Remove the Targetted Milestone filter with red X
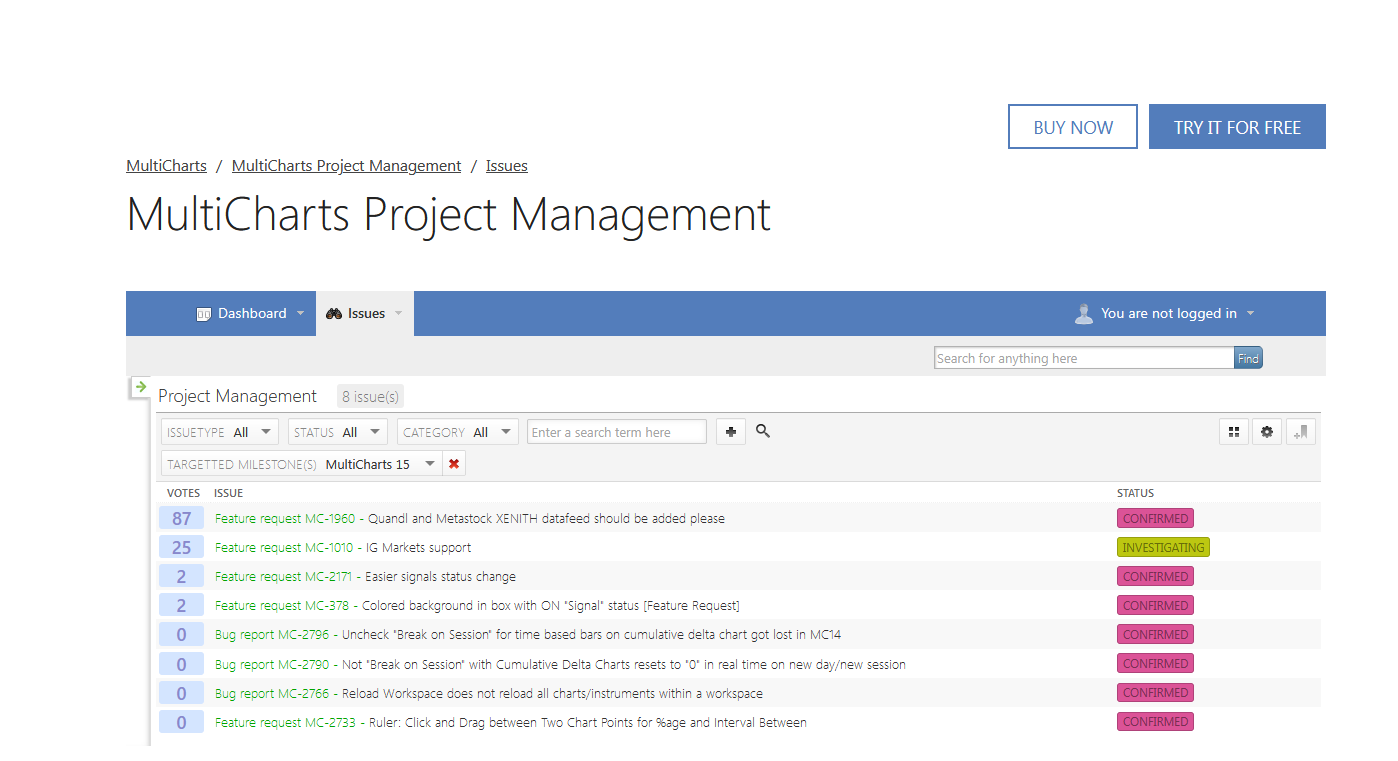 click(x=454, y=464)
